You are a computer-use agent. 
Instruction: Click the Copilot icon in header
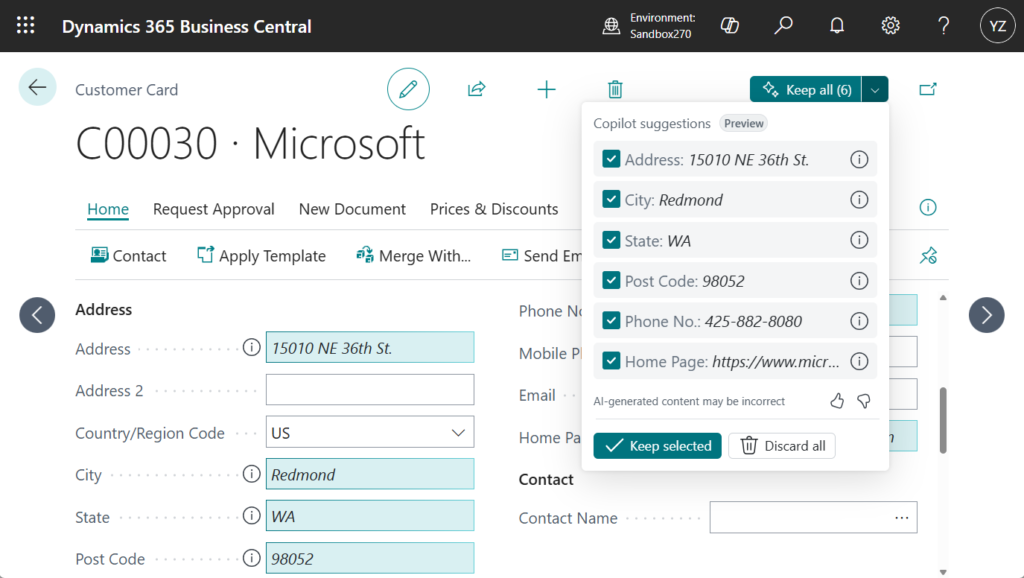[730, 26]
